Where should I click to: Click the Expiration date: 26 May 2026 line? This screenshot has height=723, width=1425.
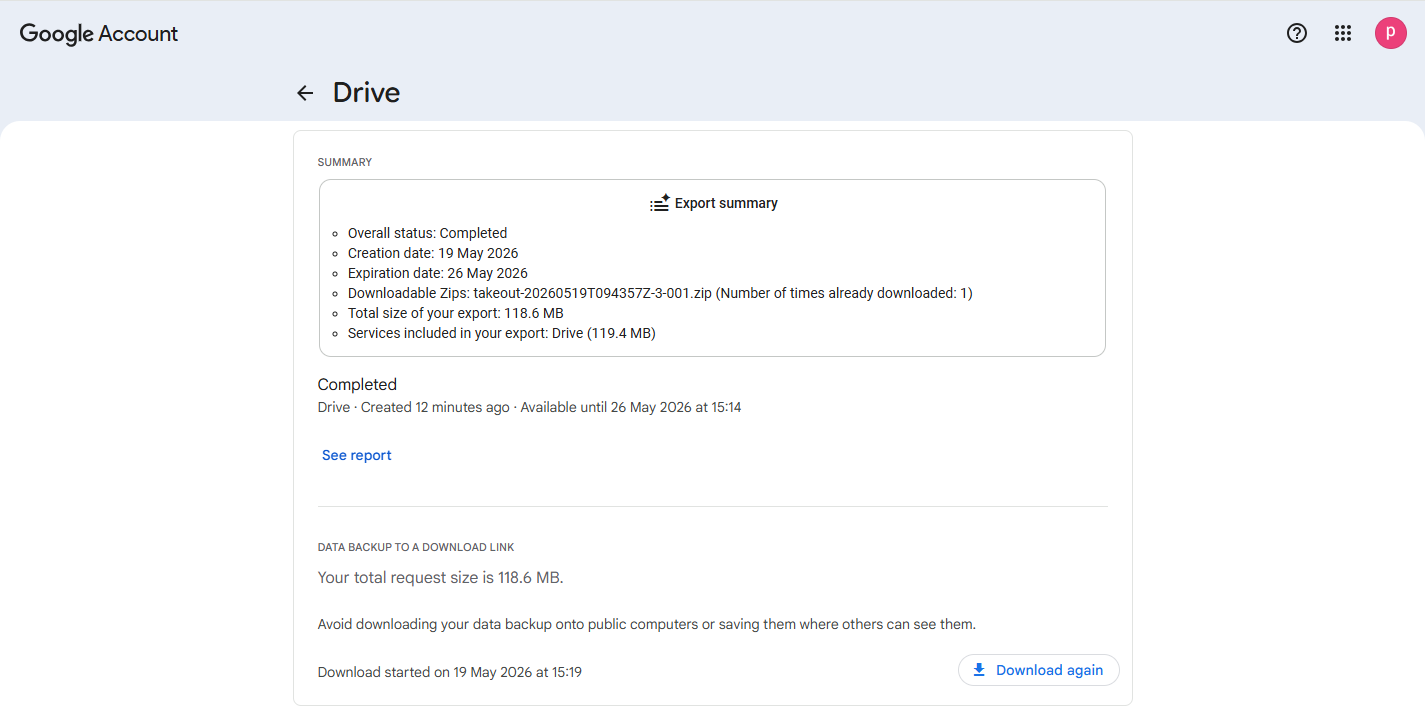[x=438, y=273]
